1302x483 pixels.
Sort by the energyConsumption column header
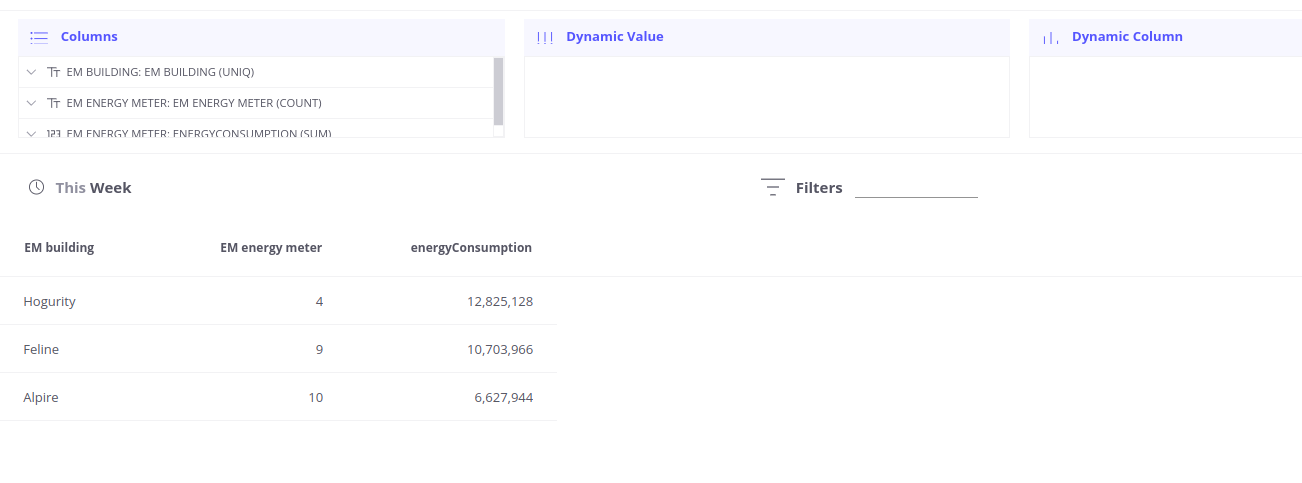pos(471,248)
